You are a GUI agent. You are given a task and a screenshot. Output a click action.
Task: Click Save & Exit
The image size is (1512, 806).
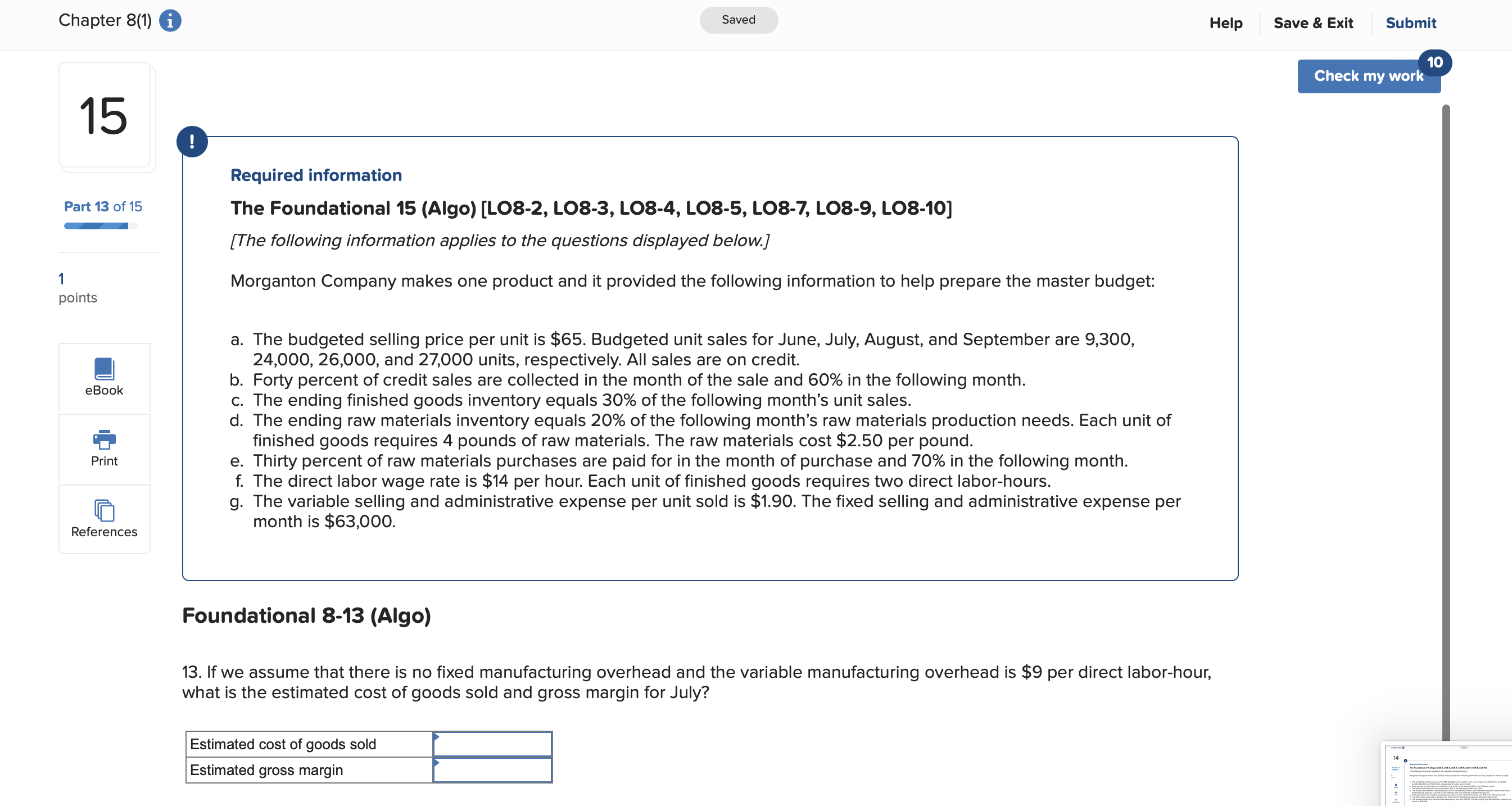[1313, 22]
